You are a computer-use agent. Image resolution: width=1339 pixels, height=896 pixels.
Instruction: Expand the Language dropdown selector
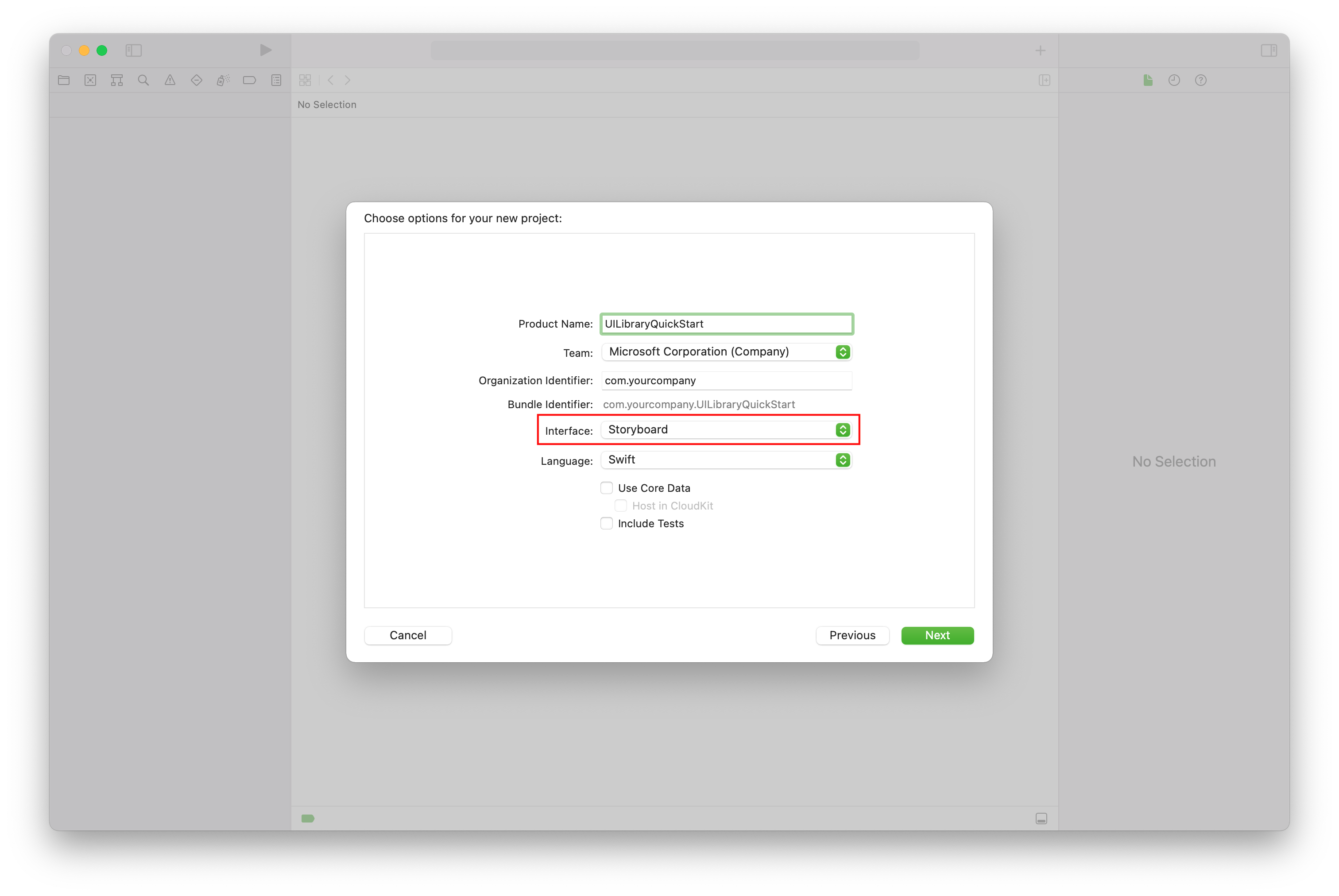(x=843, y=460)
